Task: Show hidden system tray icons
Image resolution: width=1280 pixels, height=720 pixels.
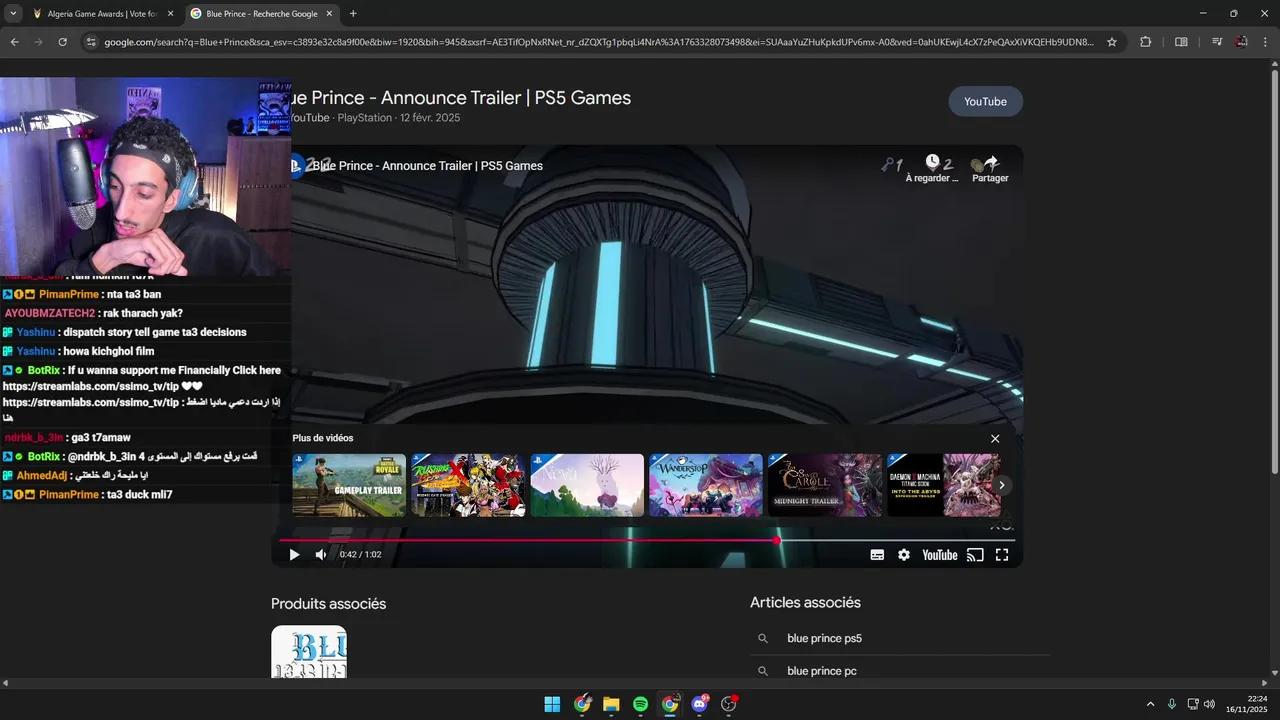Action: pyautogui.click(x=1150, y=704)
